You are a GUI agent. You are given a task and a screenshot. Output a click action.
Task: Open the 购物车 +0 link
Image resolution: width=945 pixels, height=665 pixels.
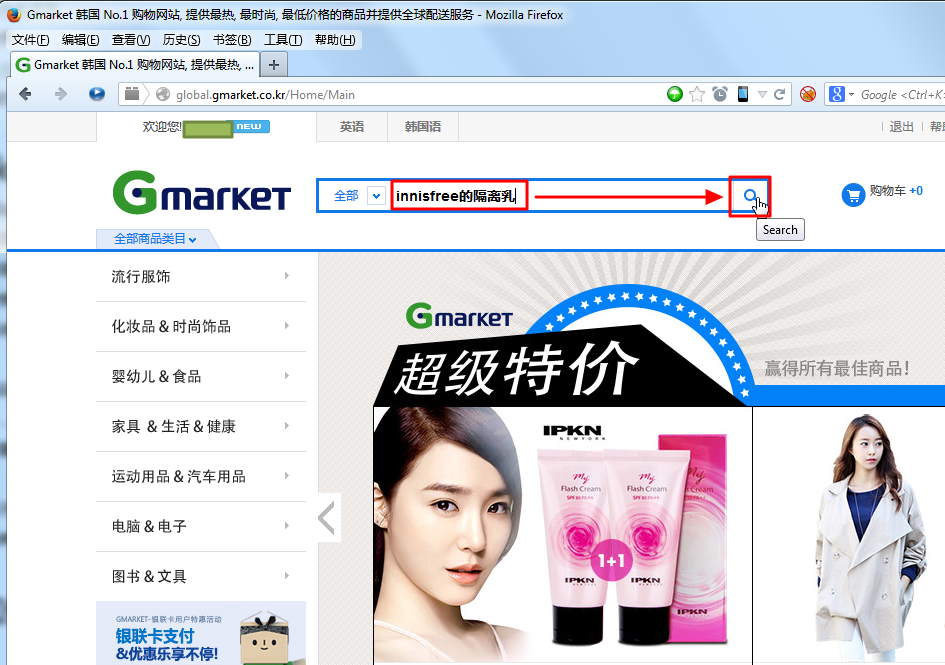896,191
